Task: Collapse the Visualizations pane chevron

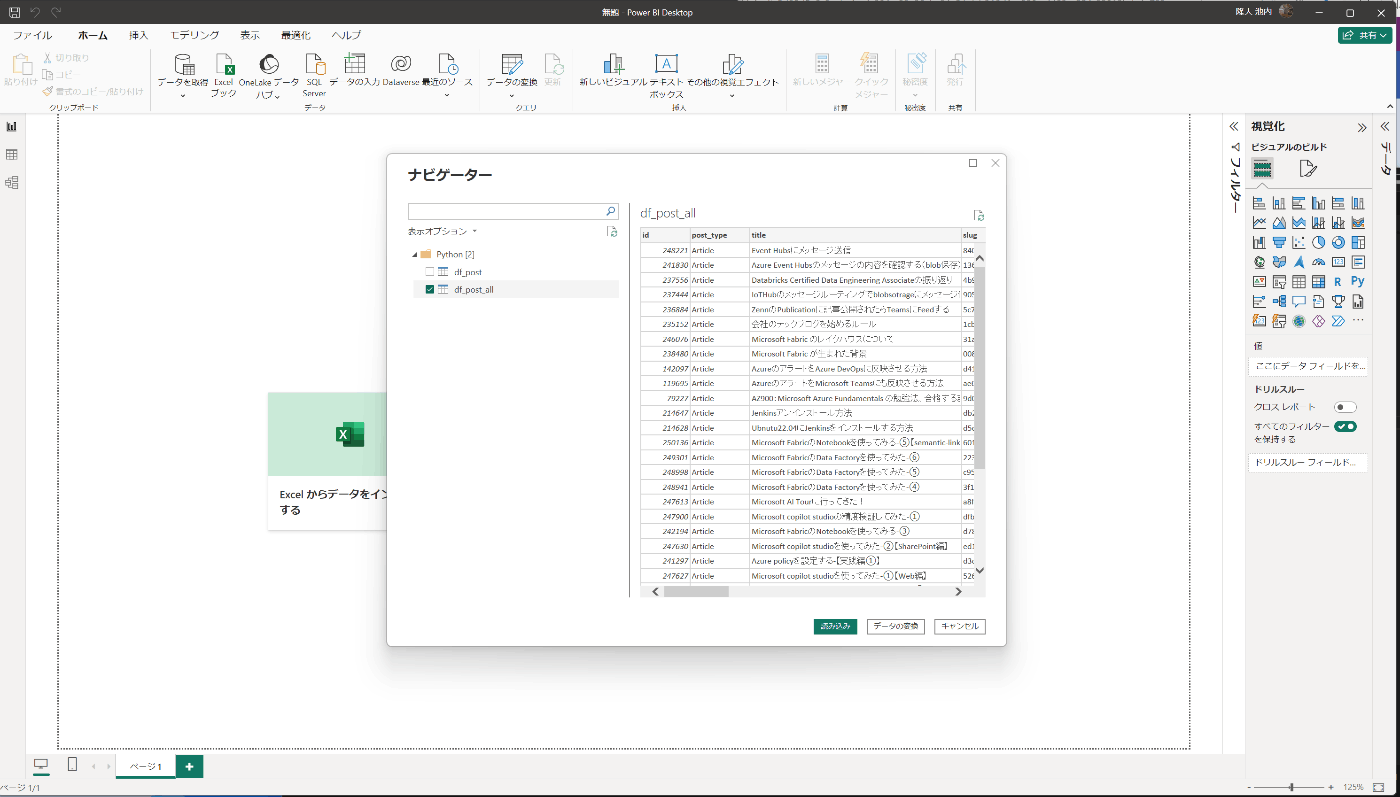Action: point(1361,127)
